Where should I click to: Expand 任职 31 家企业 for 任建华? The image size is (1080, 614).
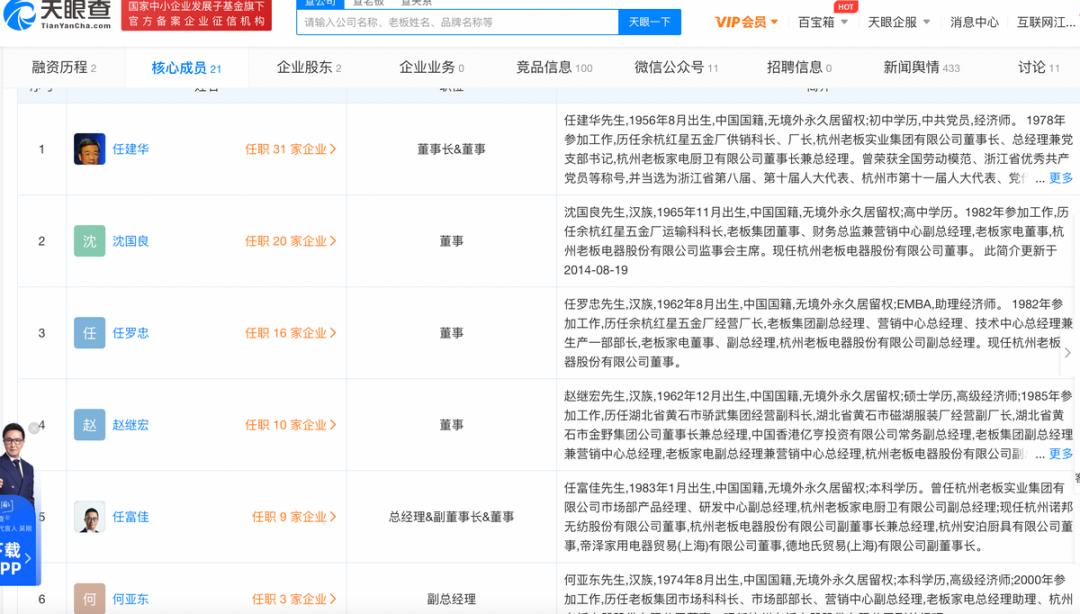(x=291, y=149)
